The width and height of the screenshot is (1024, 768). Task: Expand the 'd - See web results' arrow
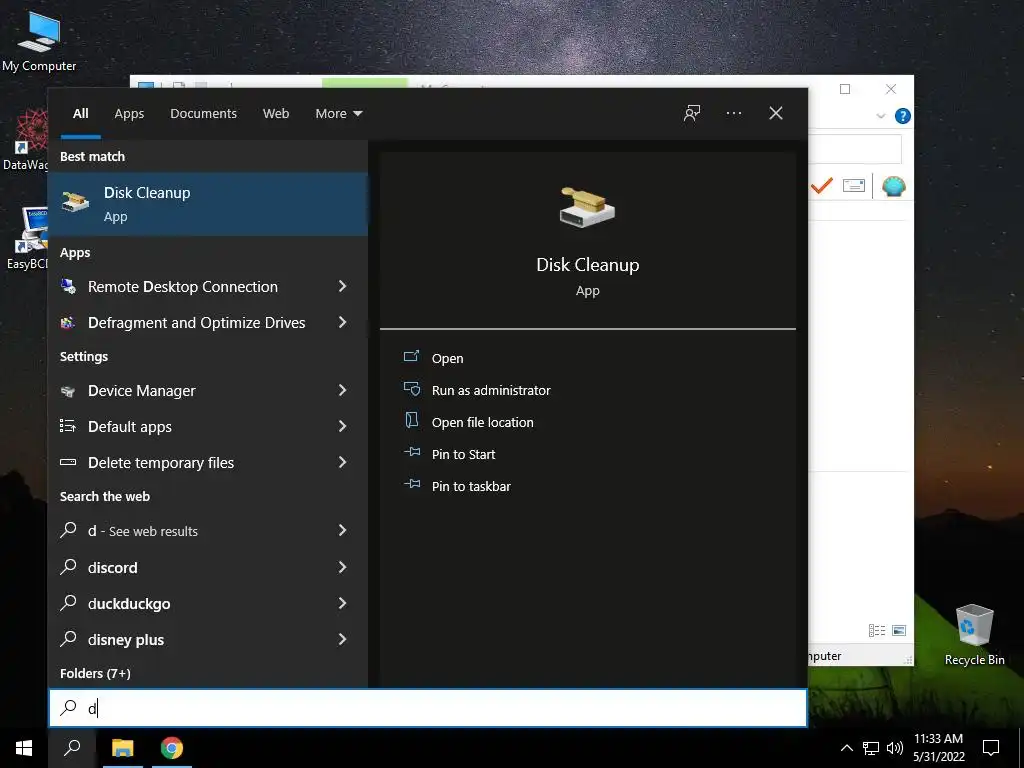coord(342,530)
